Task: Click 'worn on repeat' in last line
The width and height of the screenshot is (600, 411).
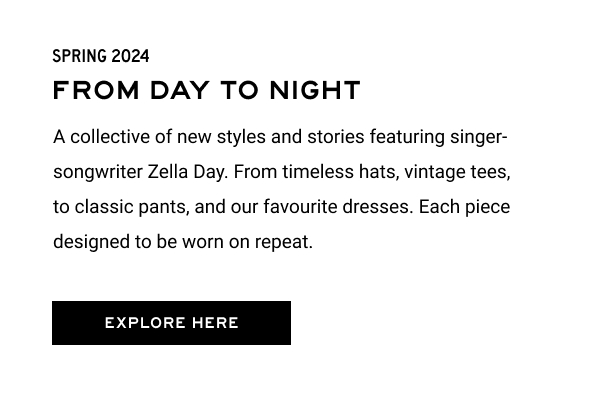Action: pyautogui.click(x=247, y=242)
